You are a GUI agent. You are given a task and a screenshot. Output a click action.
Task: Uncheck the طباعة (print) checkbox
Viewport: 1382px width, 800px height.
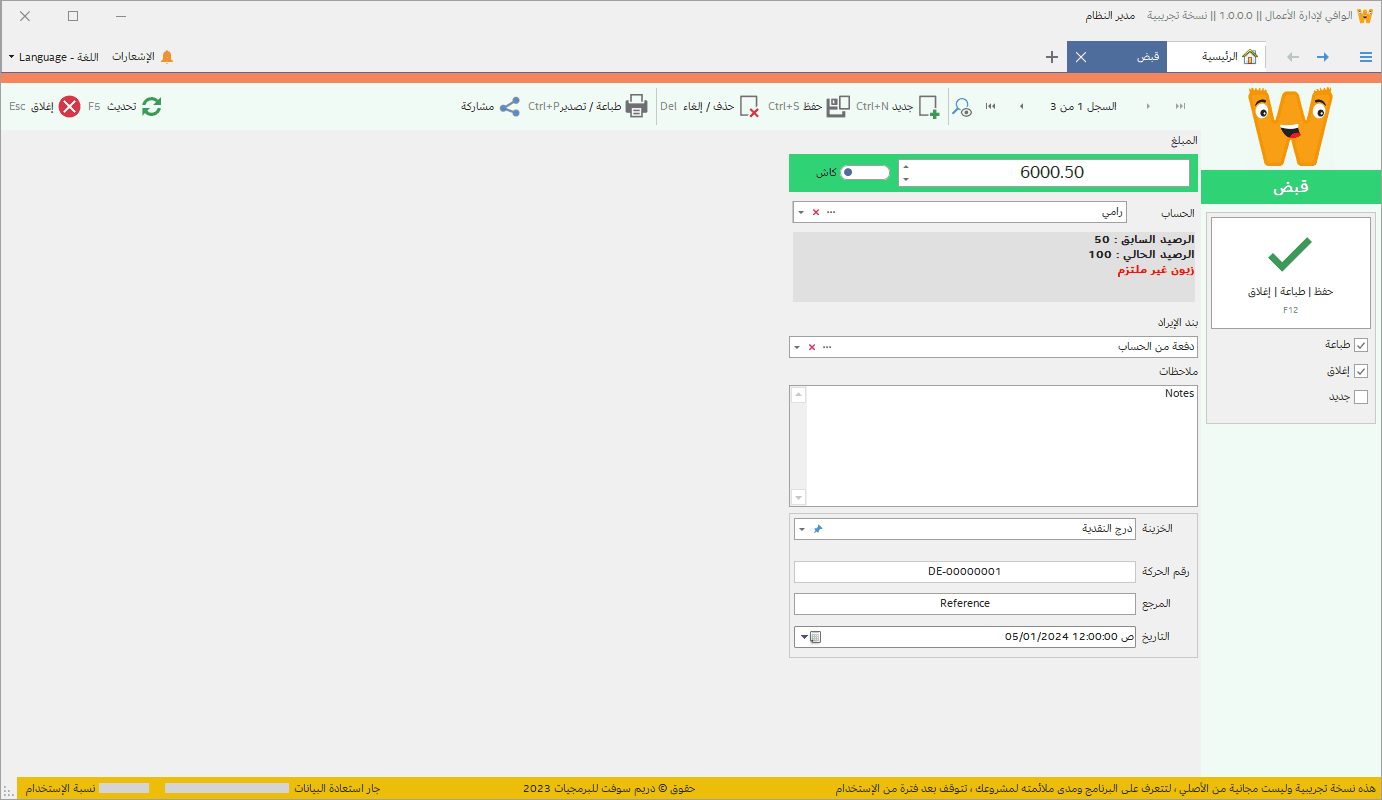pos(1360,345)
